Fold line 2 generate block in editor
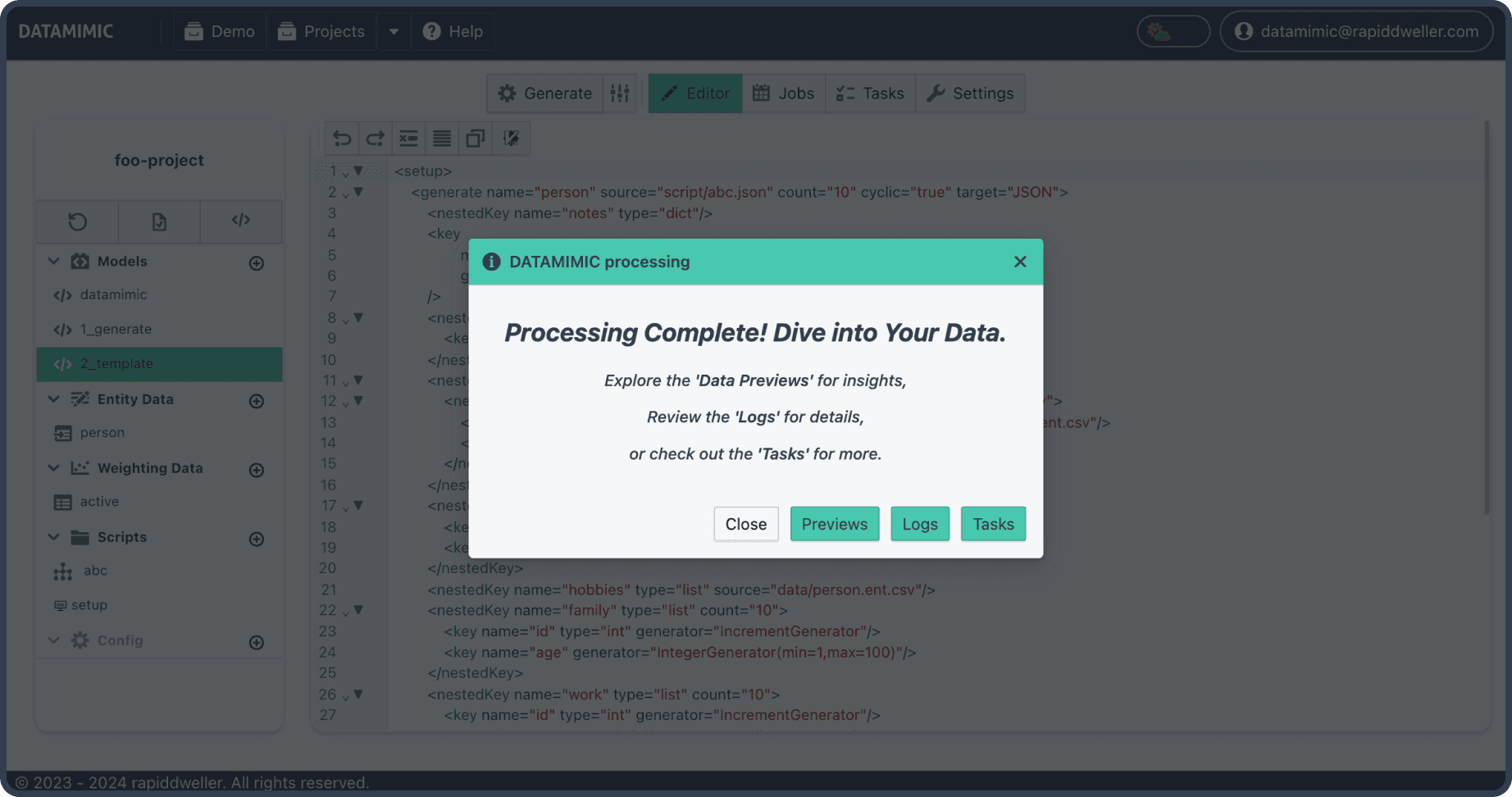Screen dimensions: 1512x797 click(358, 193)
